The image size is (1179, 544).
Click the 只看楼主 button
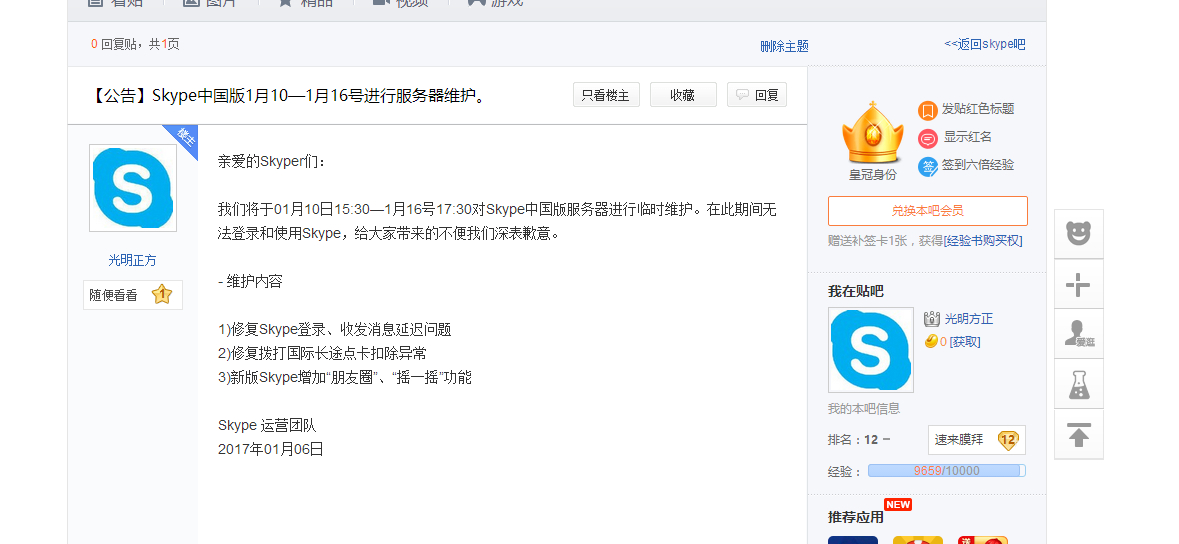pyautogui.click(x=606, y=95)
